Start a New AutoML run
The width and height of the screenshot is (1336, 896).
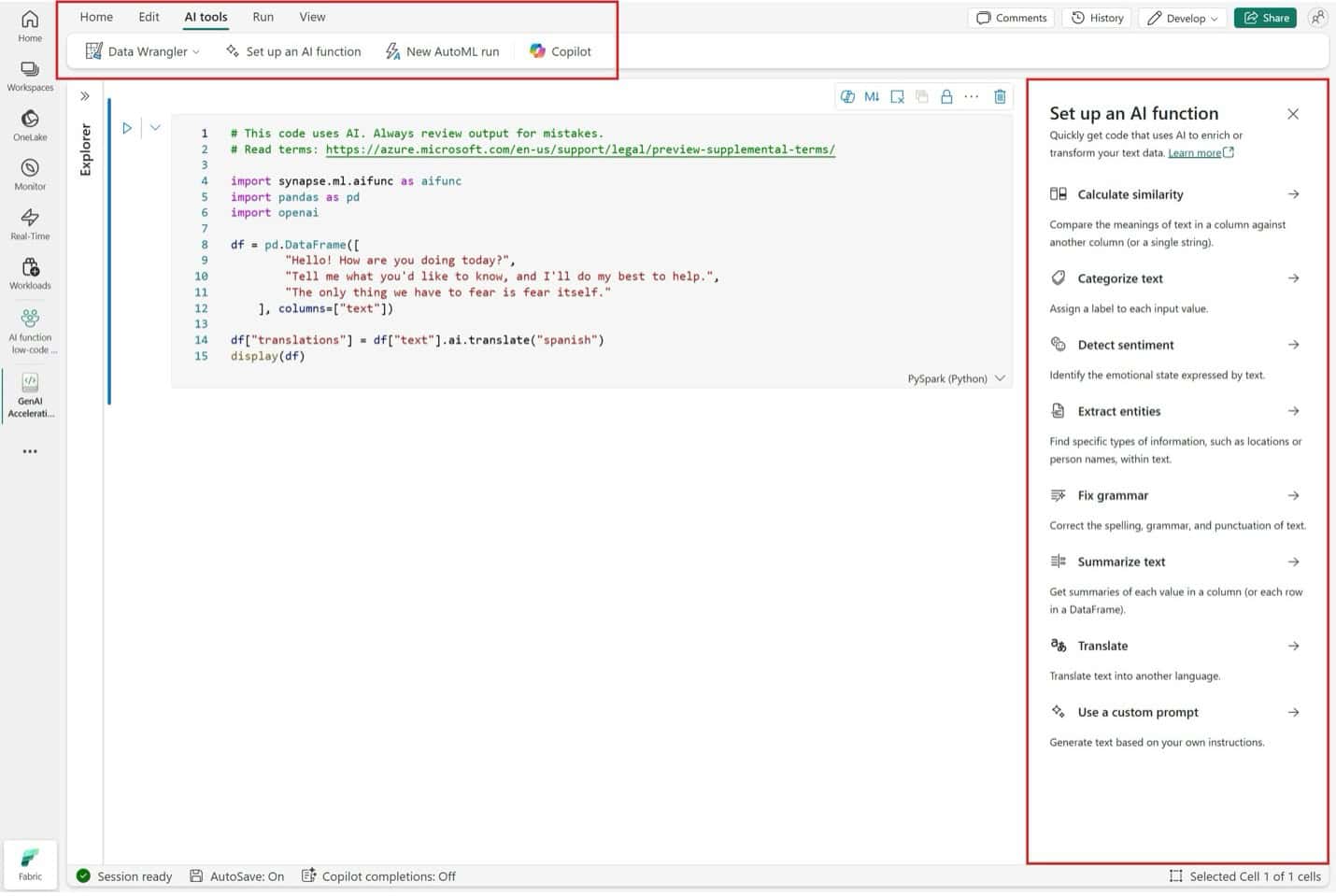(x=442, y=51)
